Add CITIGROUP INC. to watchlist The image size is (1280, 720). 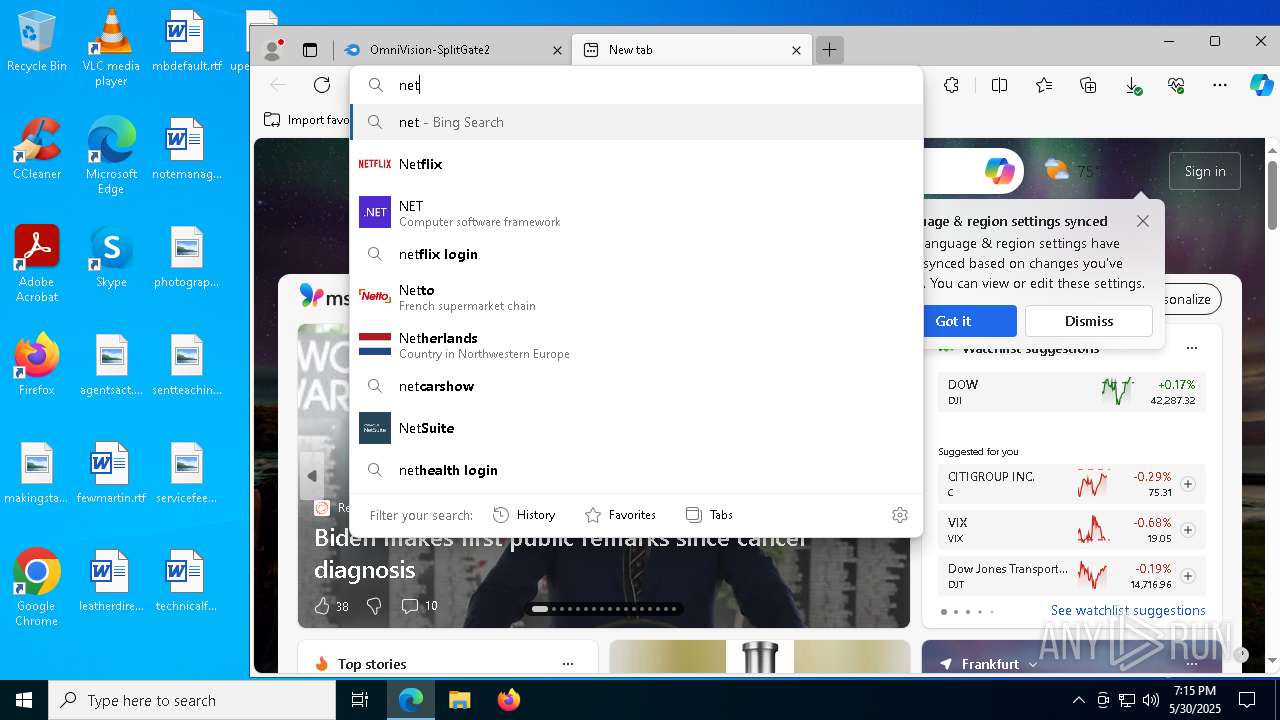tap(1188, 484)
